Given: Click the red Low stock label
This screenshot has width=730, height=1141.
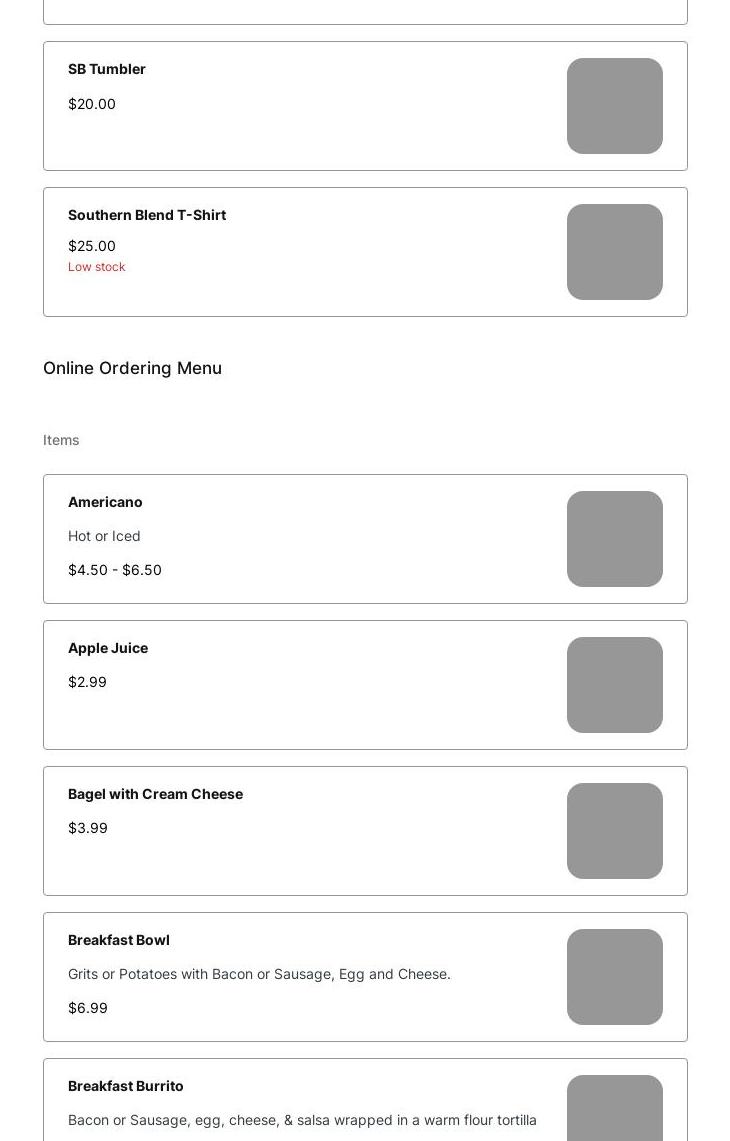Looking at the screenshot, I should pos(97,267).
